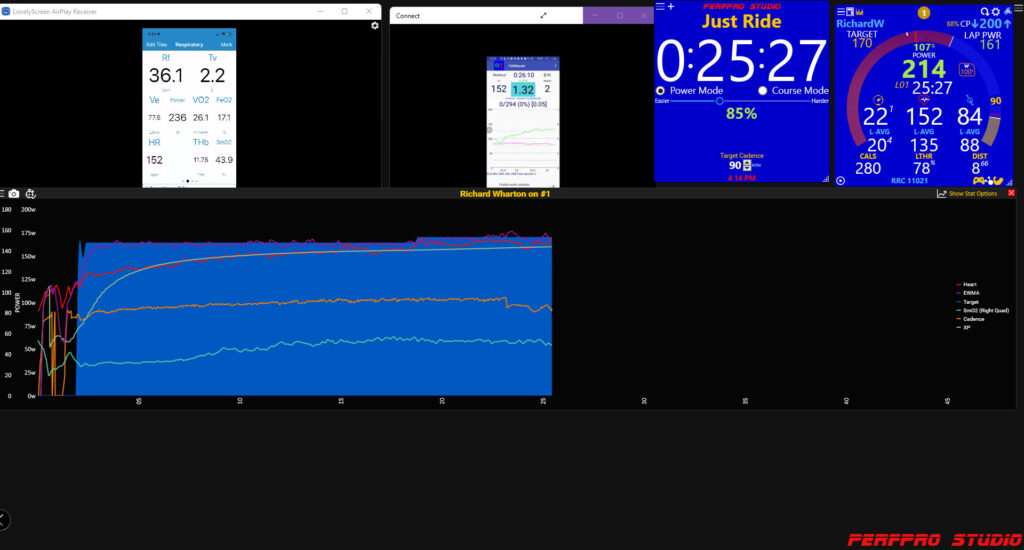Click the layout window icon in RichardW panel
The height and width of the screenshot is (550, 1024).
pyautogui.click(x=850, y=12)
